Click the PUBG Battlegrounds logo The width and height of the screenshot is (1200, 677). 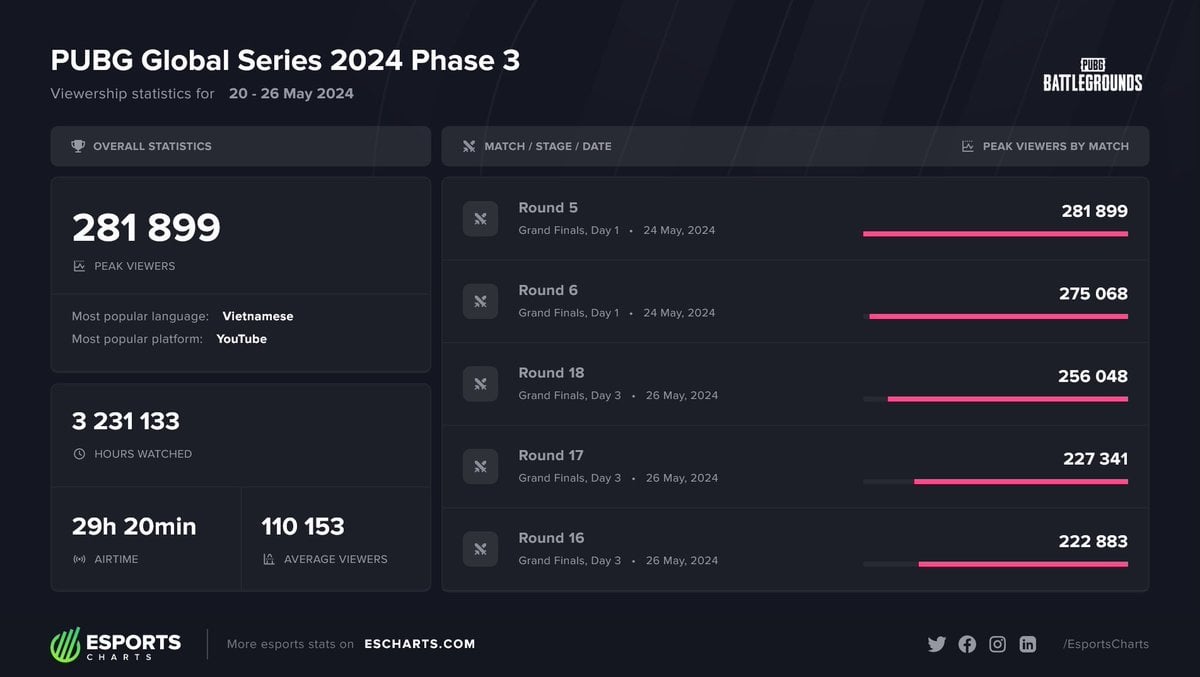1092,76
